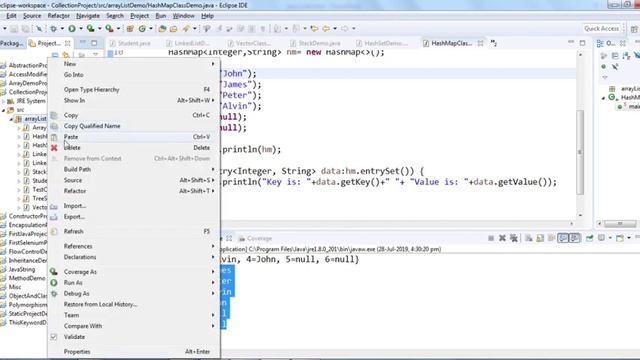Click the Remove Launch X icon in Console
Screen dimensions: 640x360
(502, 238)
